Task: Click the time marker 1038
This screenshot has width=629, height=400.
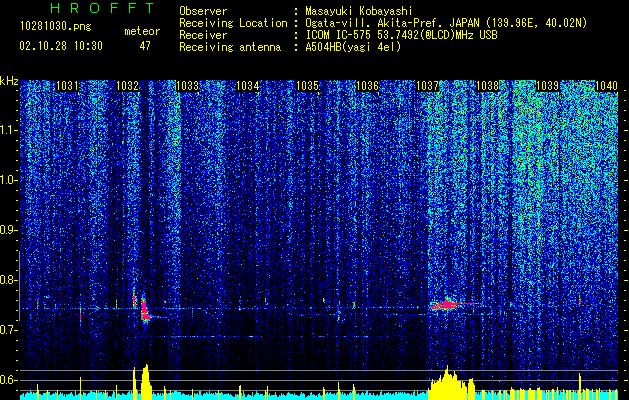Action: click(x=487, y=85)
